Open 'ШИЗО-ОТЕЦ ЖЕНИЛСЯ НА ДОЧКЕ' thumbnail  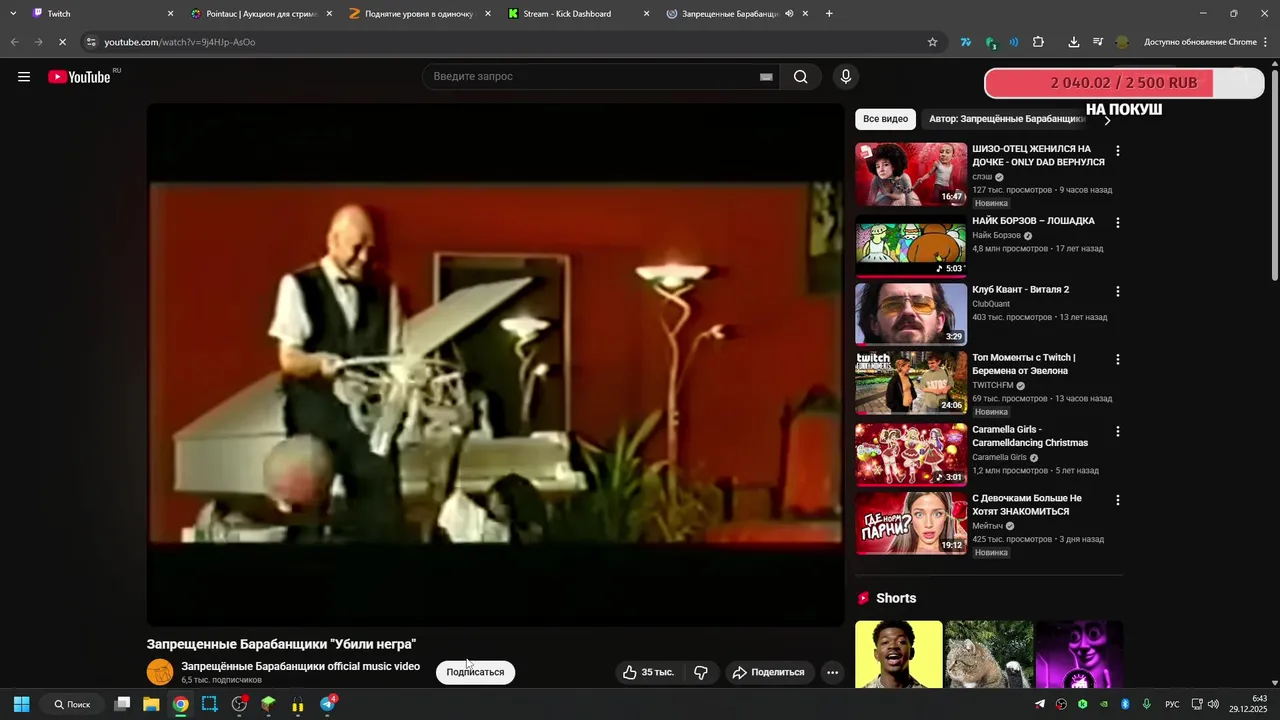pos(911,174)
